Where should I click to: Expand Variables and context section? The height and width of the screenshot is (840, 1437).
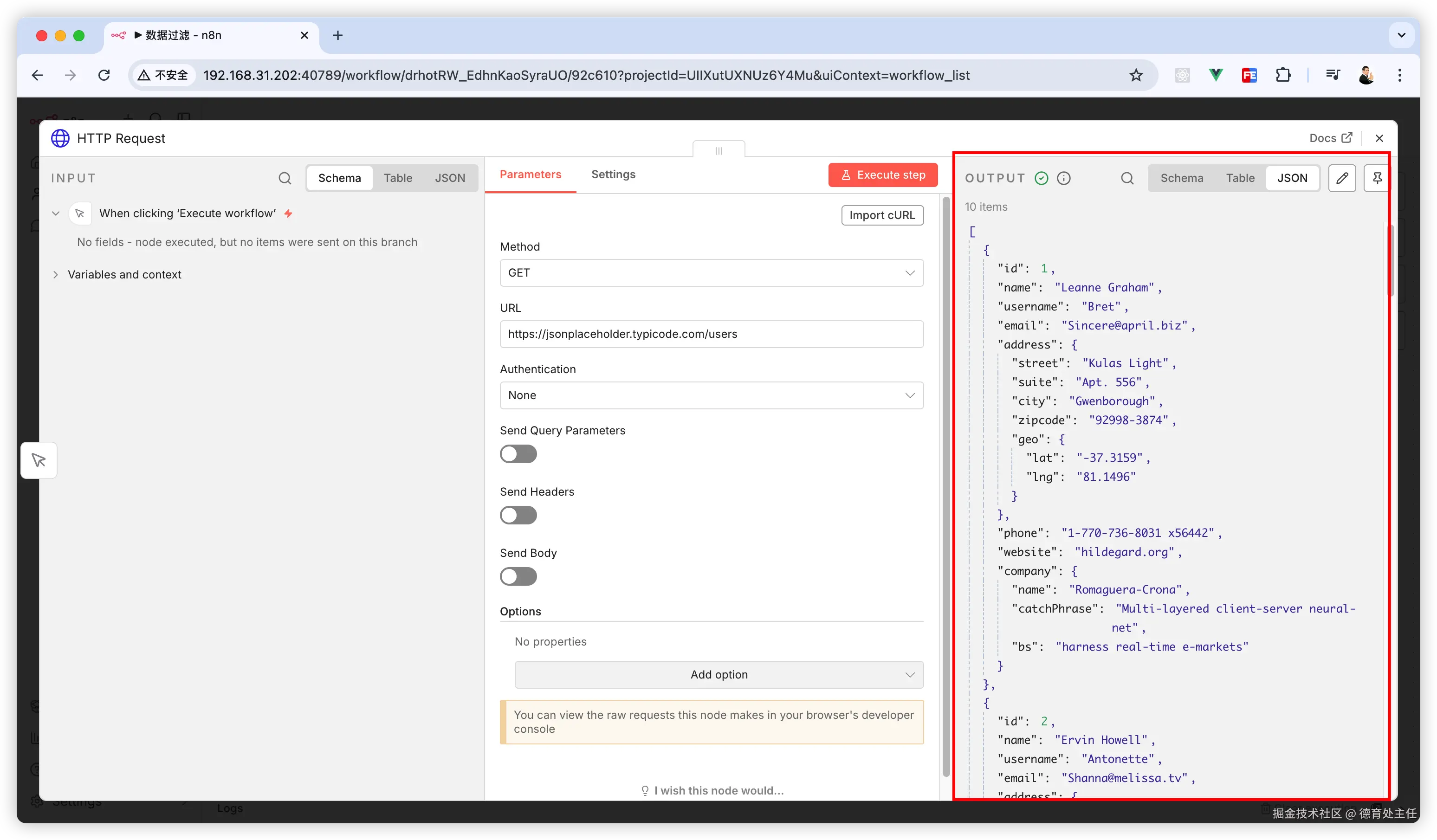click(124, 274)
